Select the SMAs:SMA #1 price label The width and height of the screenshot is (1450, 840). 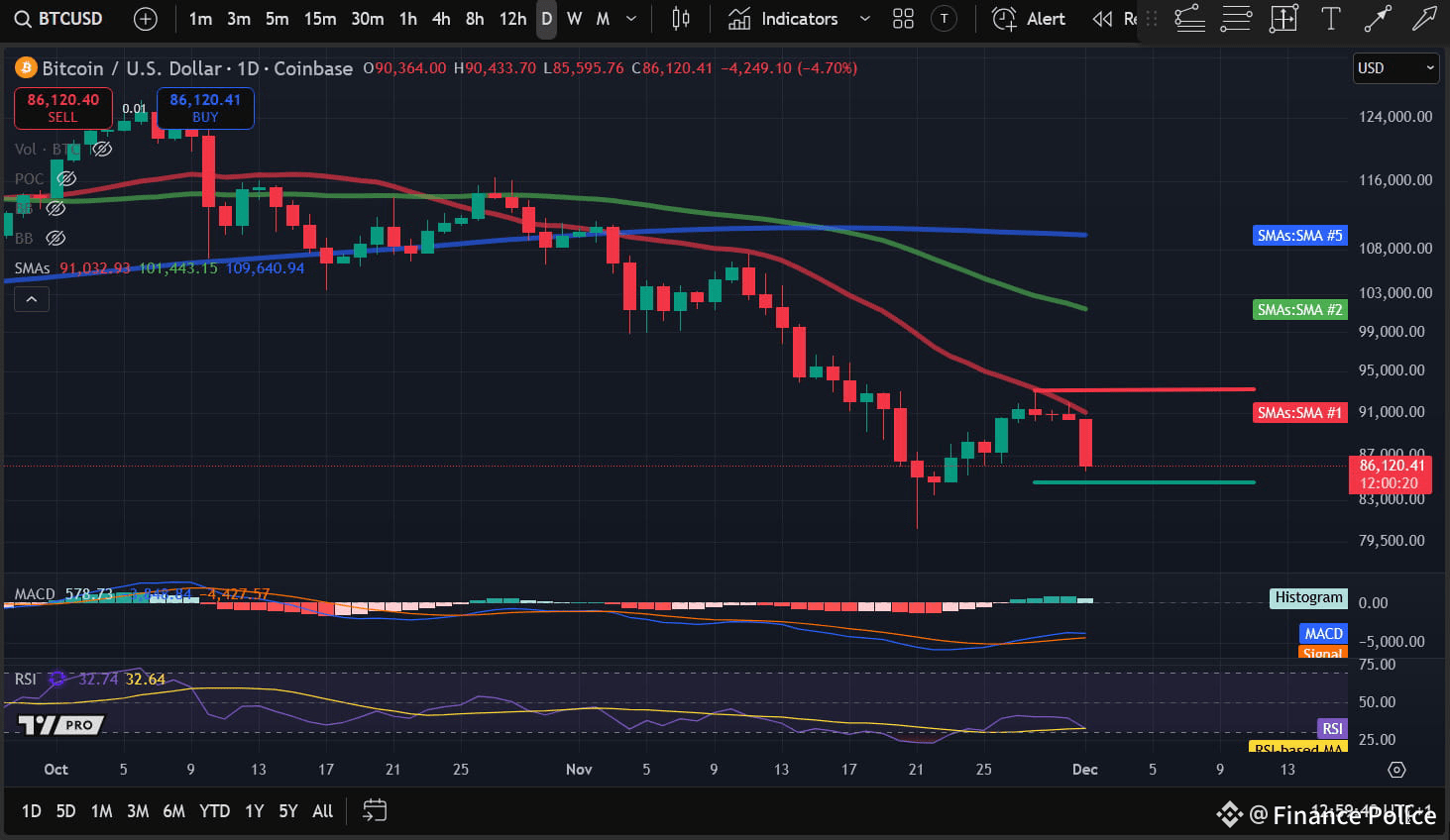click(1299, 413)
